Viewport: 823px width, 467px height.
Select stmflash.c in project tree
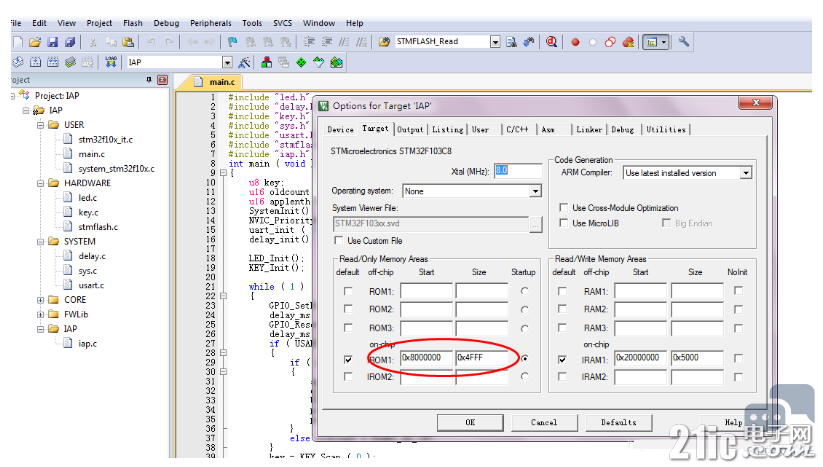tap(98, 227)
